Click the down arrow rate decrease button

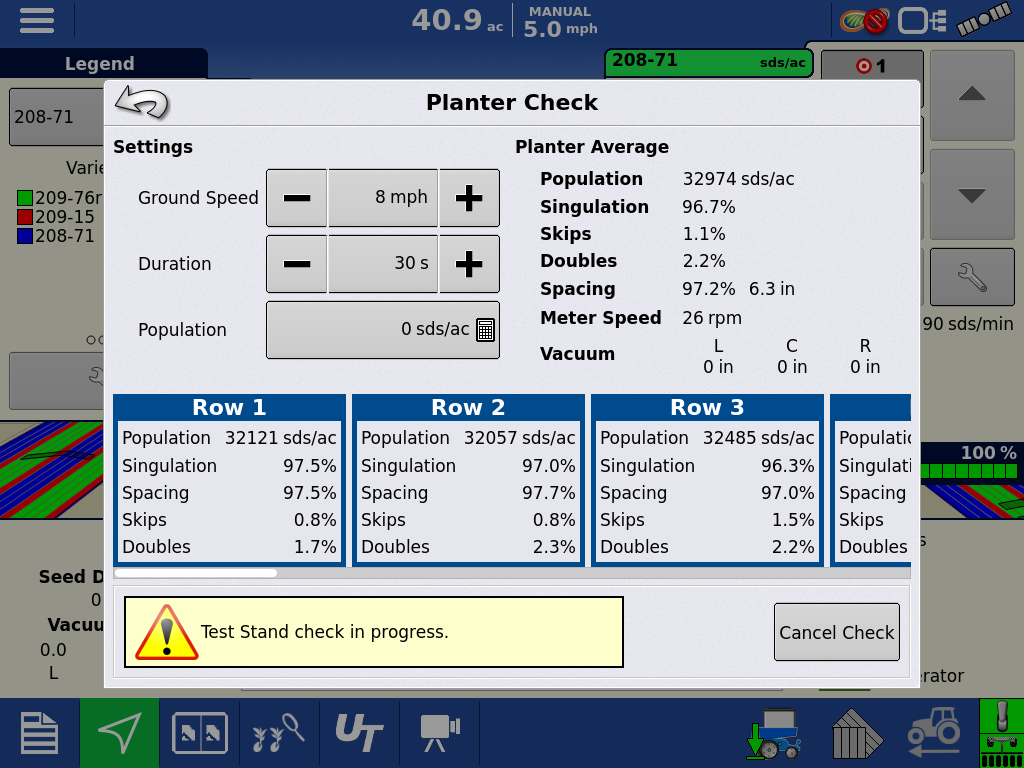[x=972, y=195]
